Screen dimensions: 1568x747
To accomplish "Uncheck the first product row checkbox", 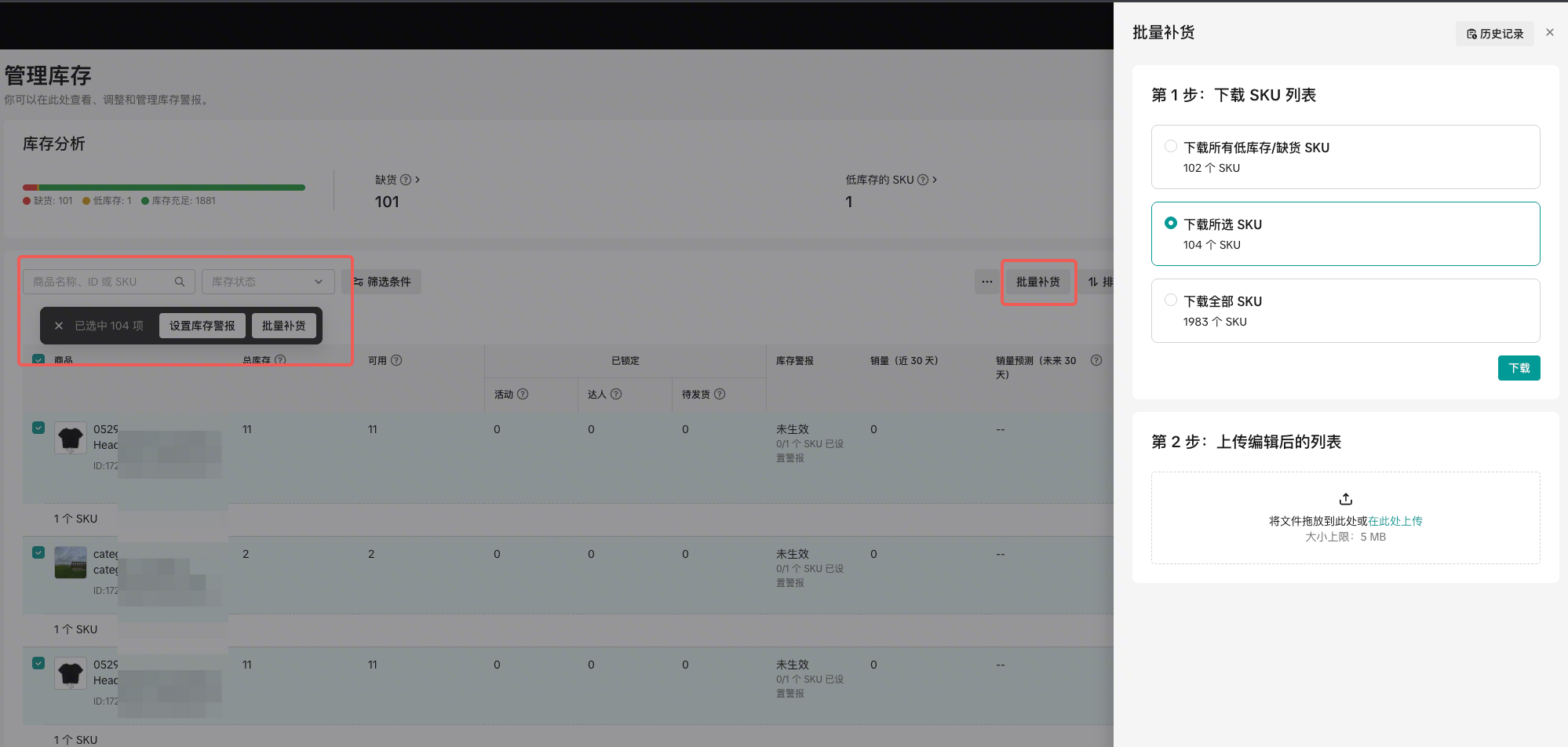I will click(38, 428).
